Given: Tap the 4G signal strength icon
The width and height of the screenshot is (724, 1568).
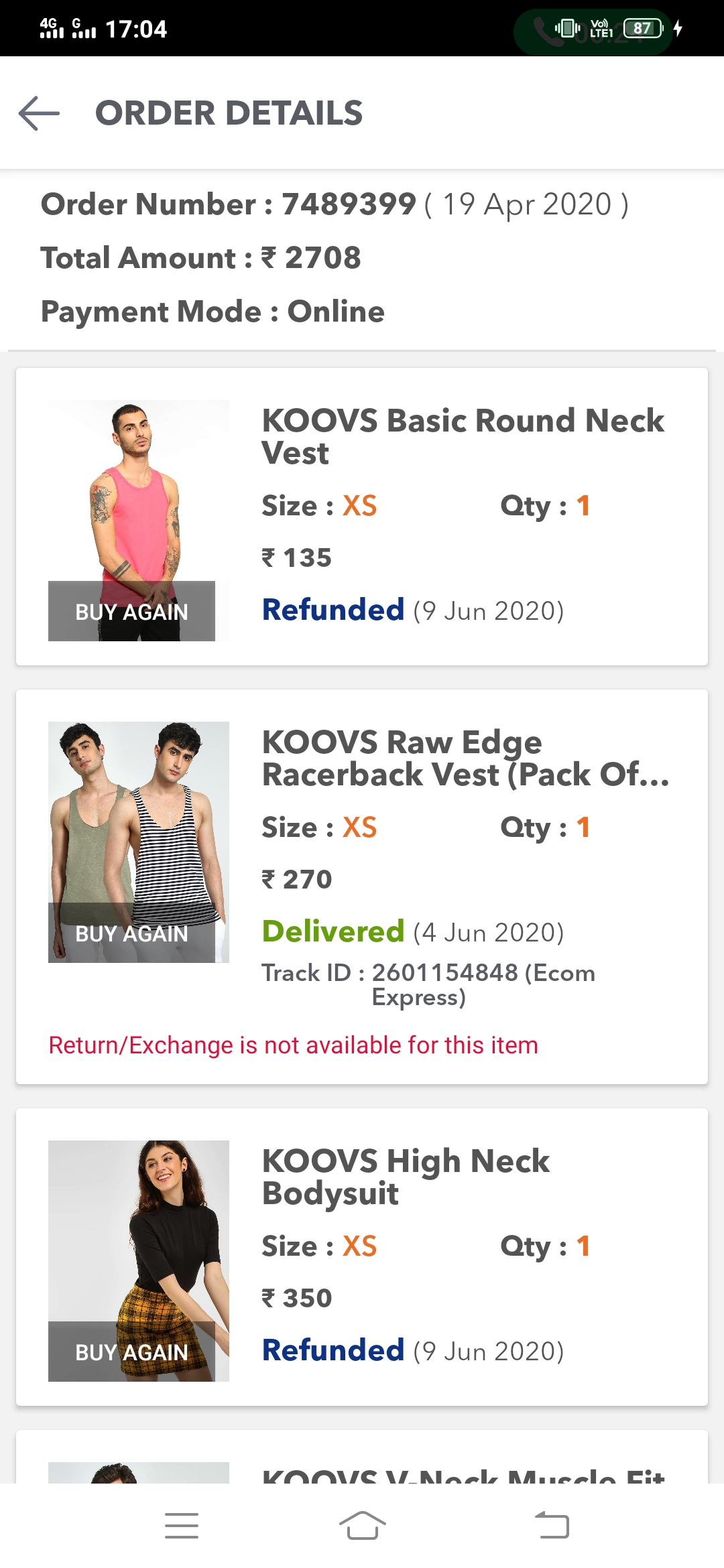Looking at the screenshot, I should 51,28.
